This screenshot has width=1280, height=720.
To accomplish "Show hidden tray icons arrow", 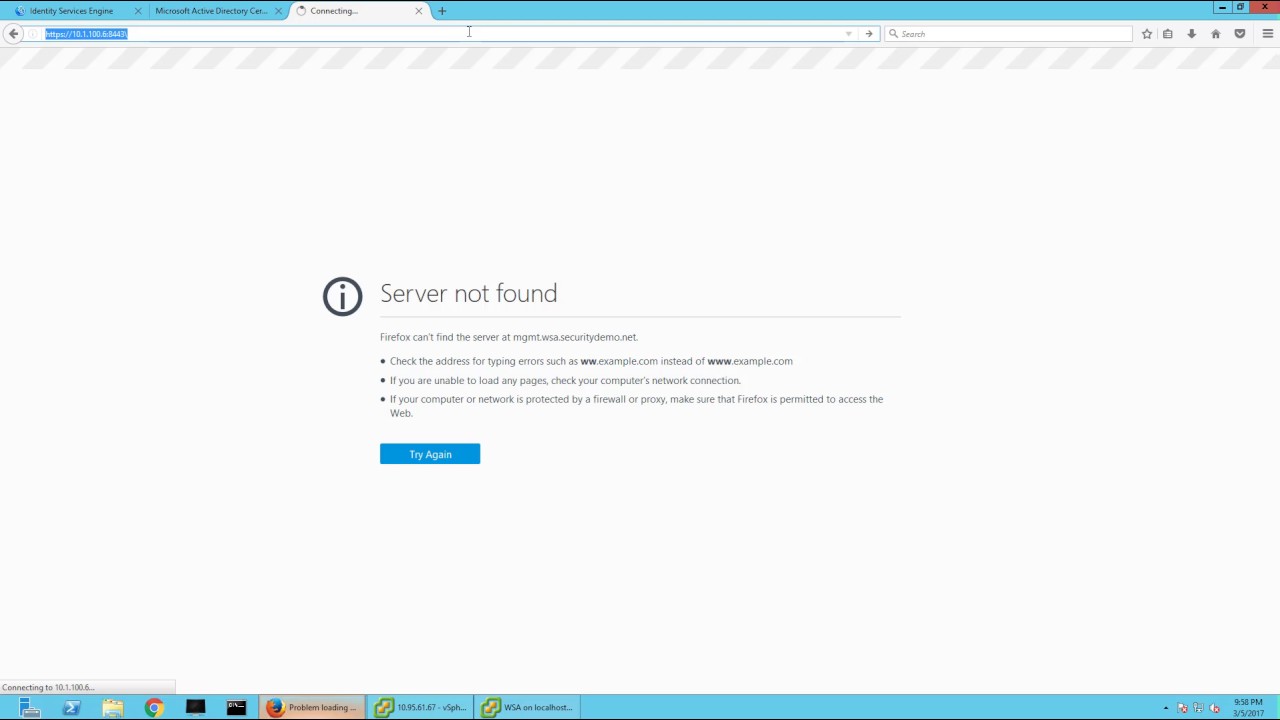I will pyautogui.click(x=1165, y=708).
